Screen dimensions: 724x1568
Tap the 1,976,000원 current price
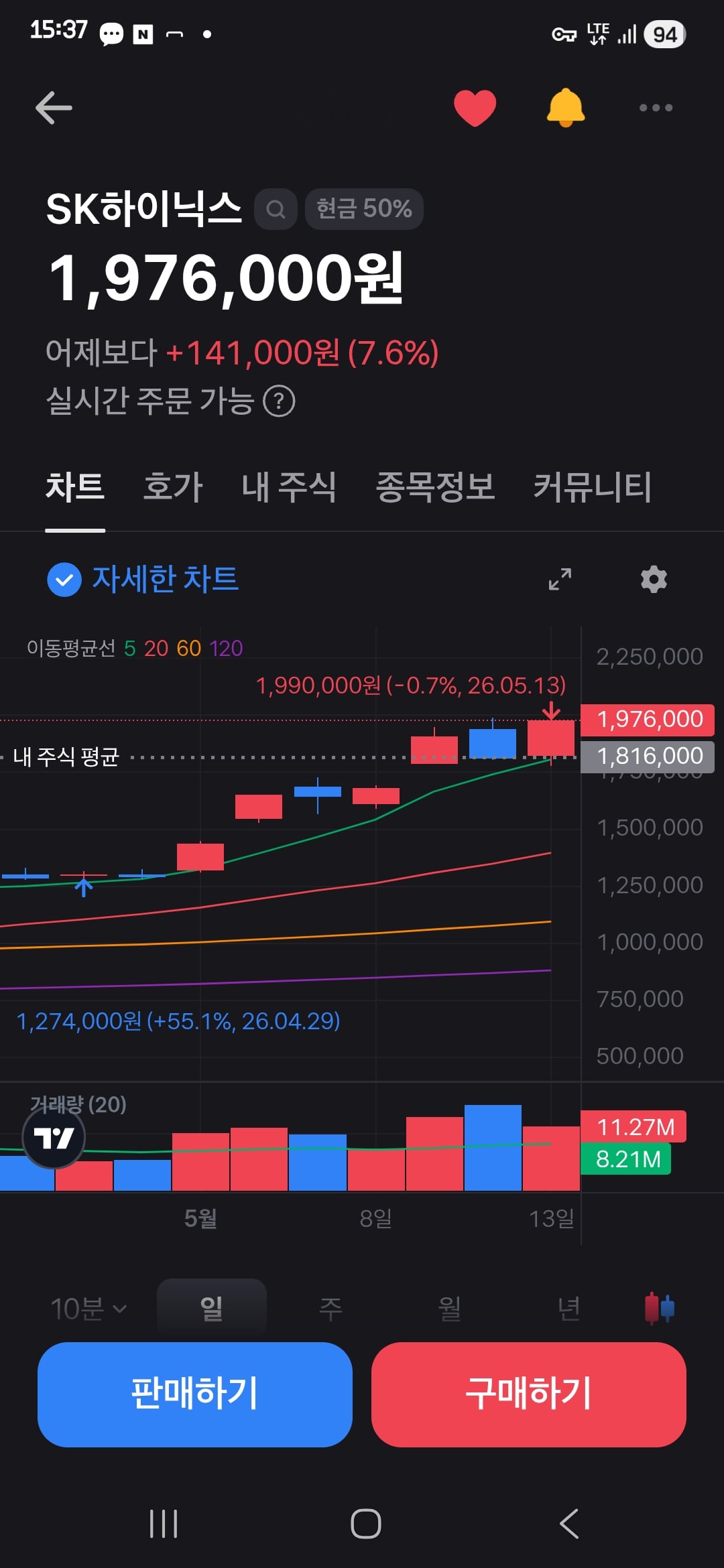[227, 278]
